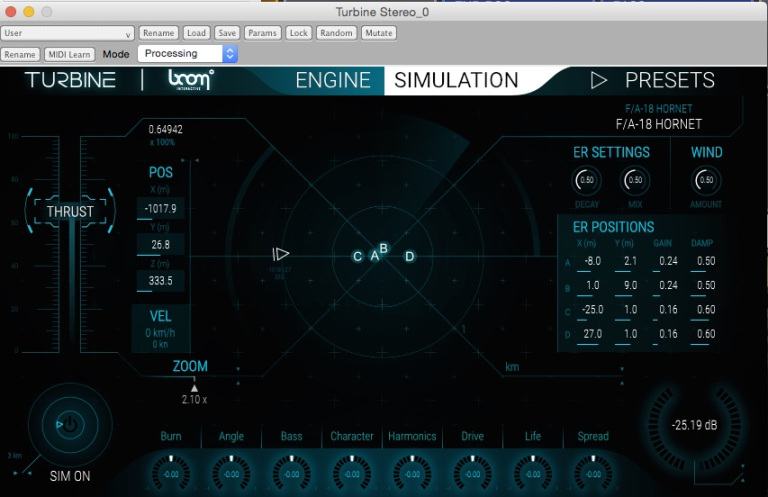This screenshot has width=768, height=497.
Task: Click the aircraft target icon in simulation view
Action: [281, 255]
